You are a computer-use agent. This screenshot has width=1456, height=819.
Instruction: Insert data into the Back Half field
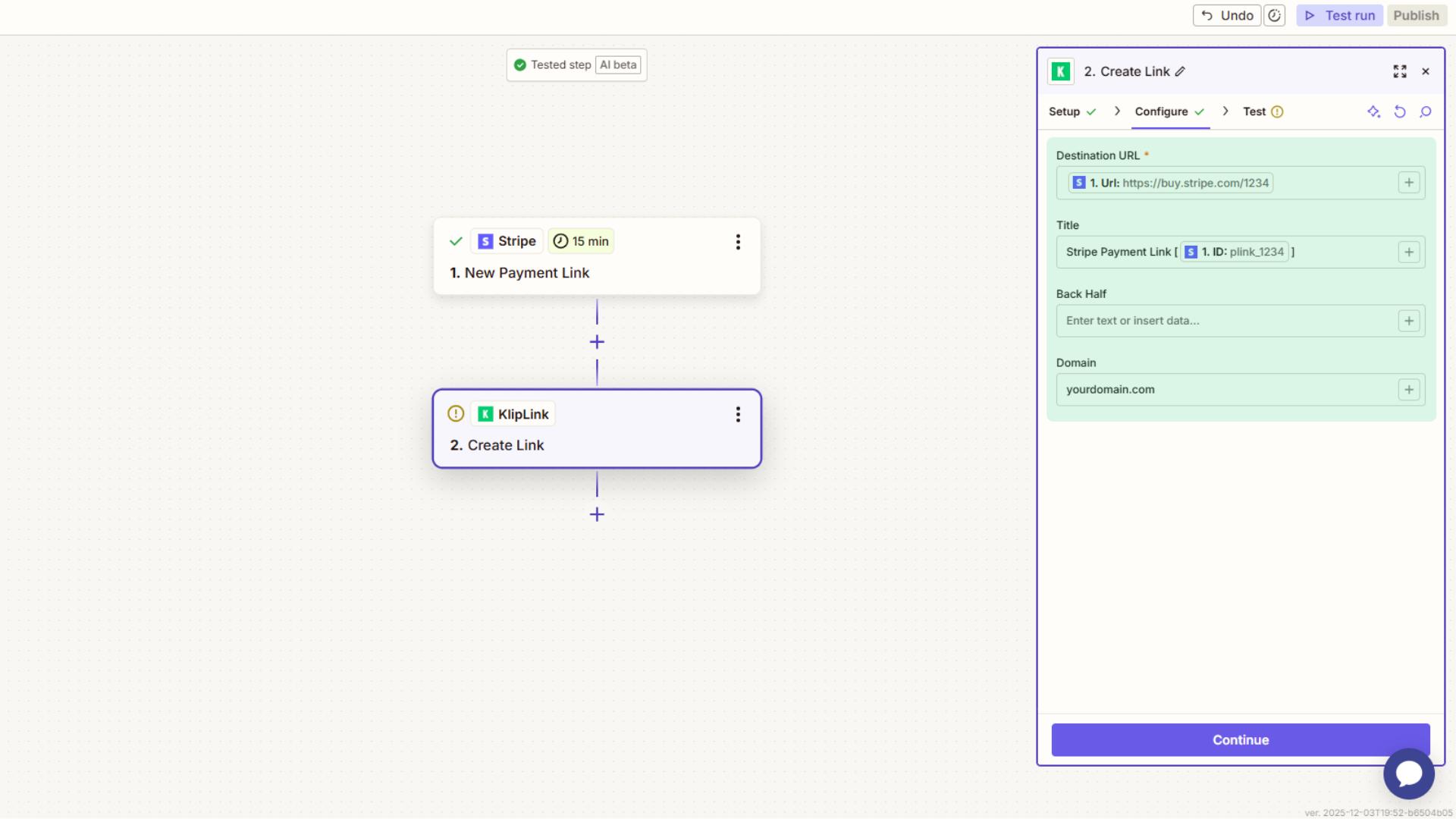[x=1409, y=320]
